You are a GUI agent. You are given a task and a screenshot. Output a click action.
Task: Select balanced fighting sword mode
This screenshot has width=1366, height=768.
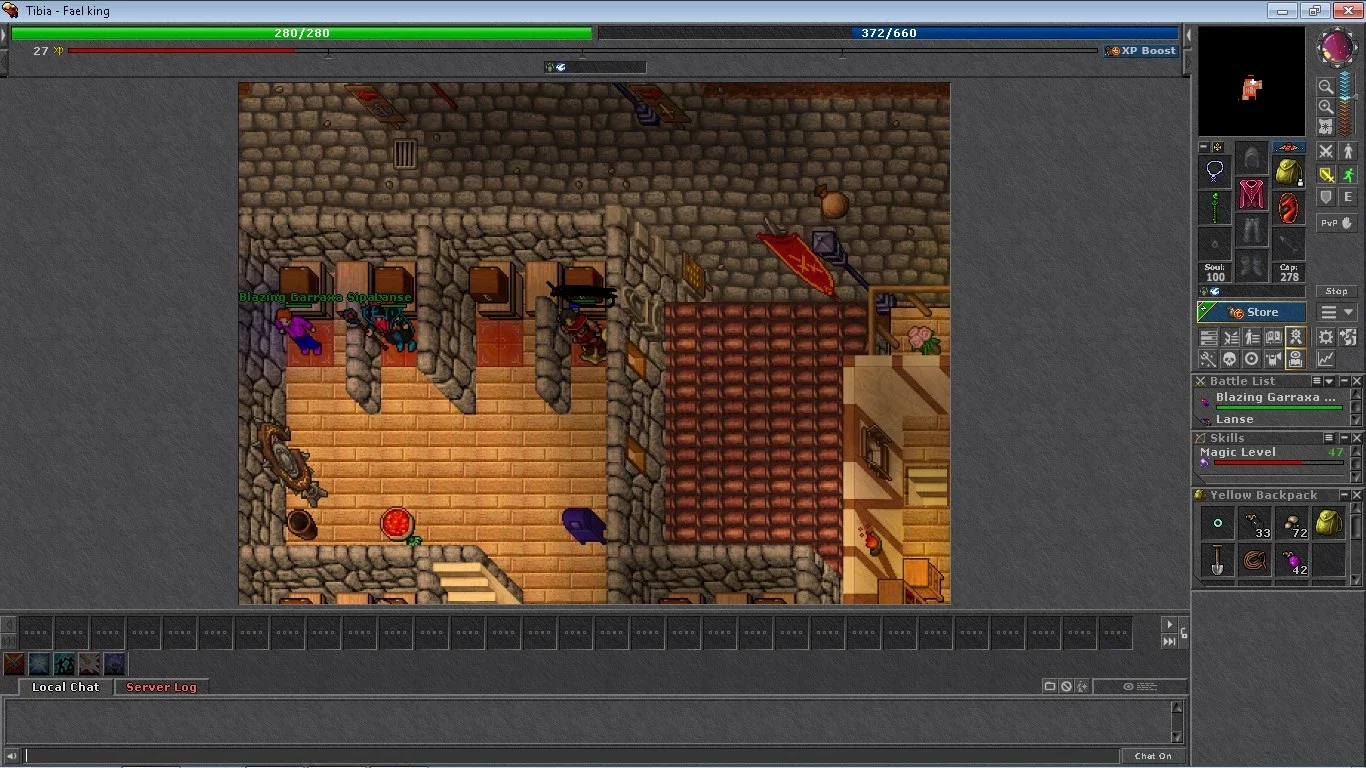click(1325, 175)
